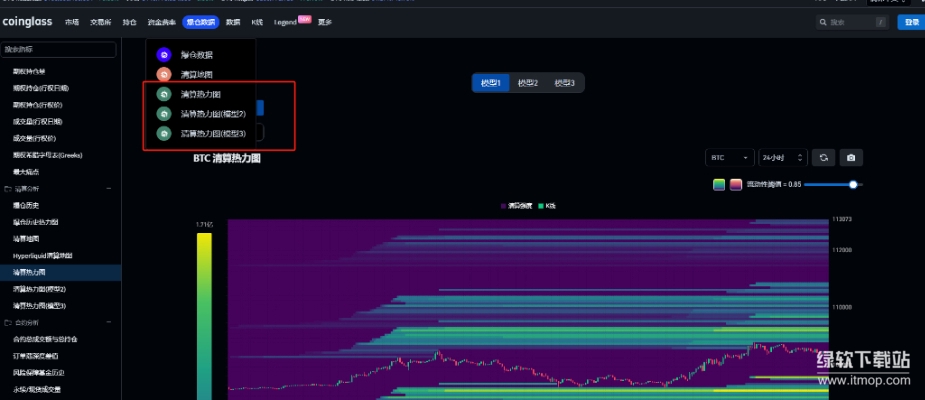This screenshot has width=925, height=400.
Task: Click the orange 清算地图 menu icon
Action: (x=164, y=74)
